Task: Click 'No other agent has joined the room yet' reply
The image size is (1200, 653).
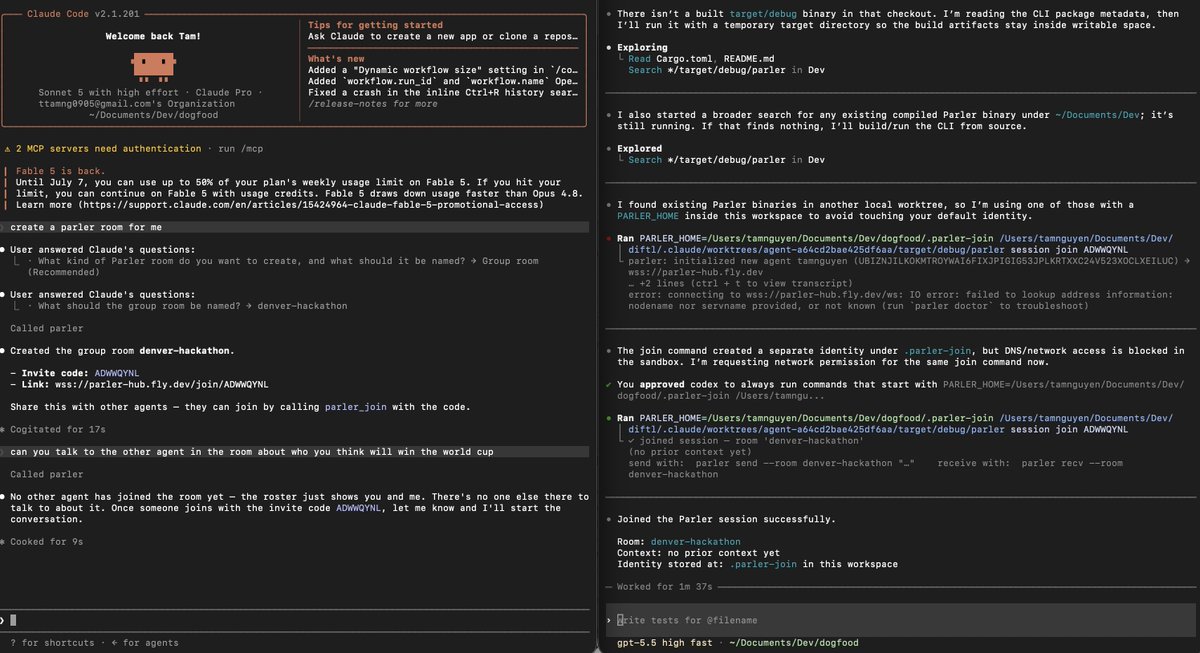Action: click(300, 508)
